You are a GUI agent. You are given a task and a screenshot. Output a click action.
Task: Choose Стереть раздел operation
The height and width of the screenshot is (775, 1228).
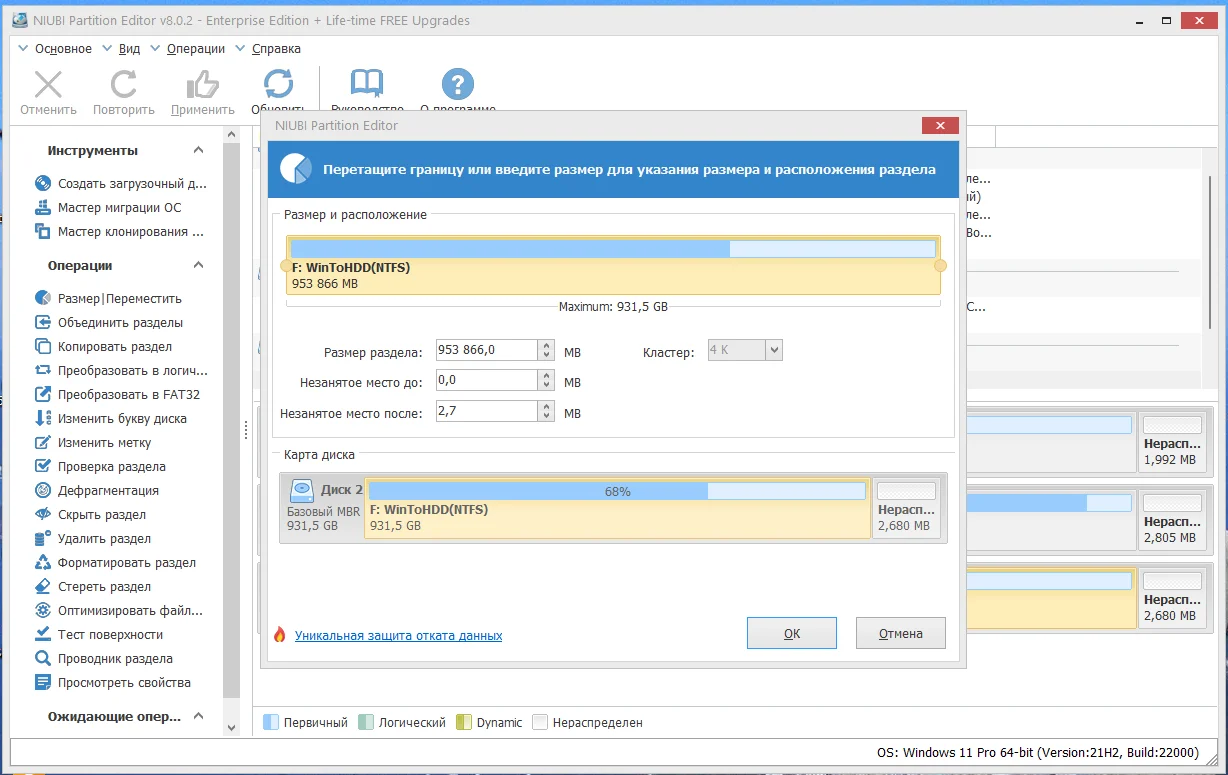click(93, 586)
